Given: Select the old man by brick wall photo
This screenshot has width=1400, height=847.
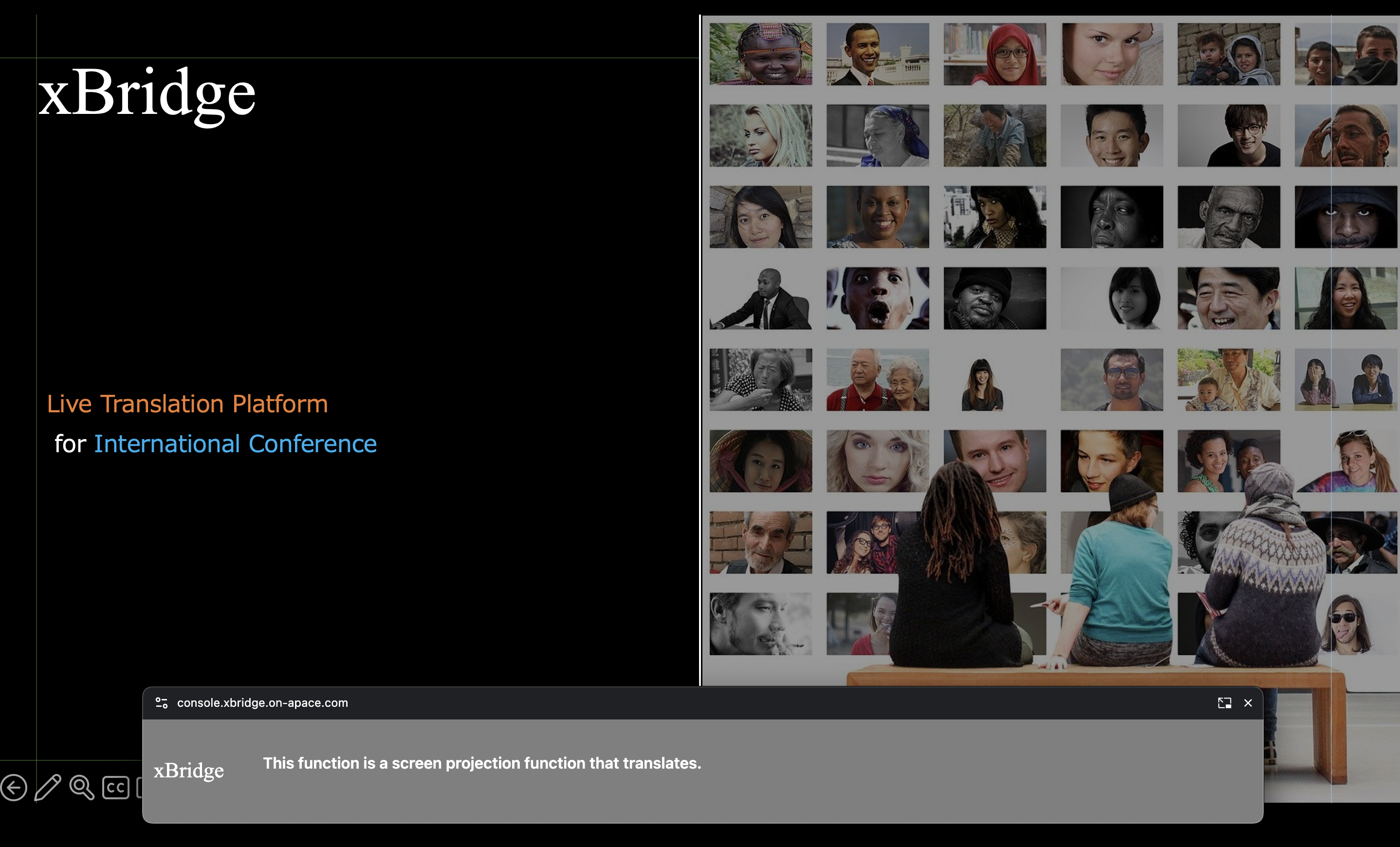Looking at the screenshot, I should [760, 542].
